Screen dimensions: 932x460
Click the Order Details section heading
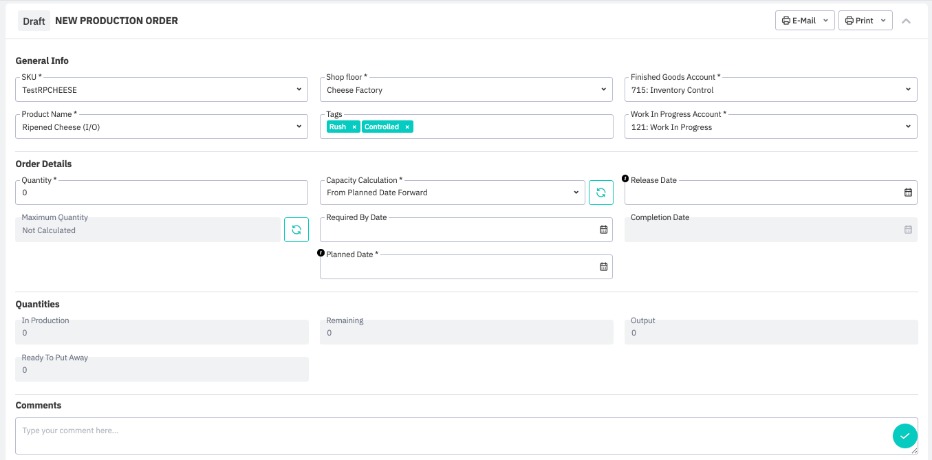pos(43,163)
